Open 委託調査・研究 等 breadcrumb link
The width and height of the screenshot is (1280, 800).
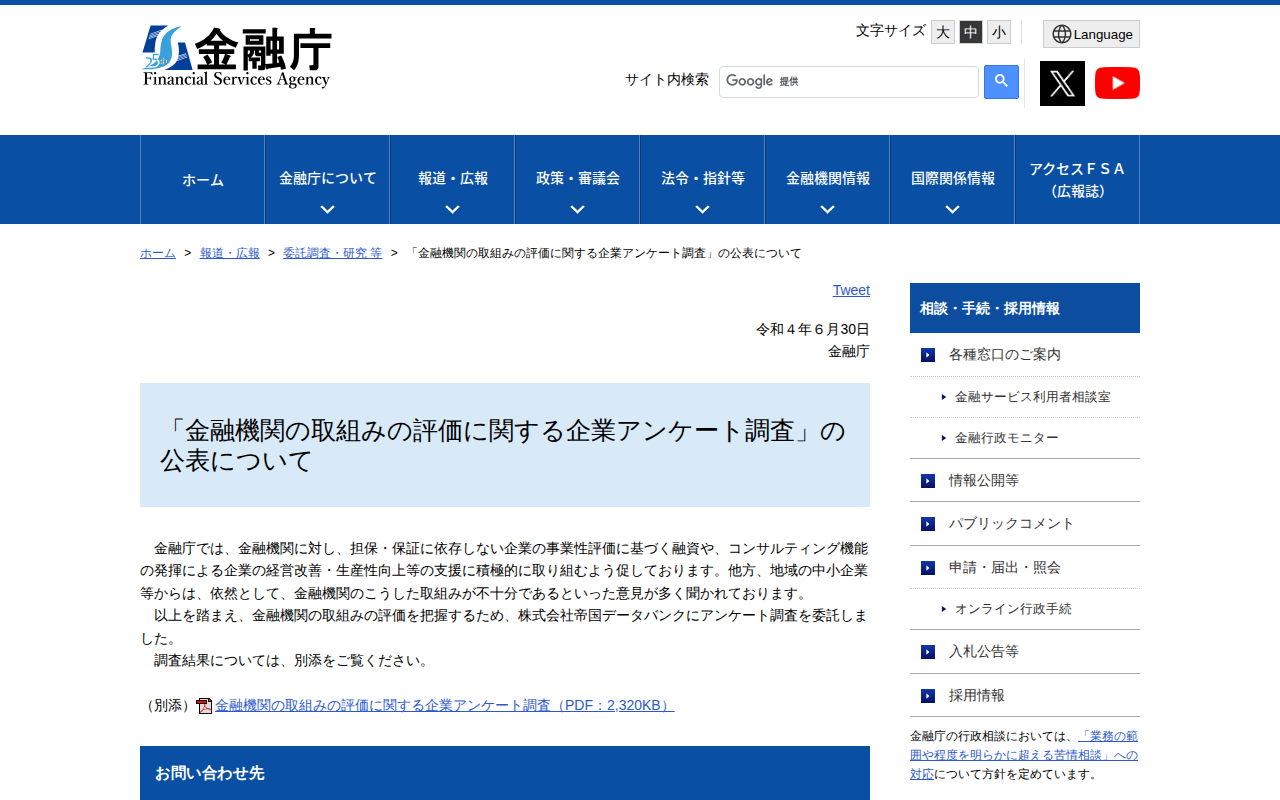pyautogui.click(x=333, y=253)
